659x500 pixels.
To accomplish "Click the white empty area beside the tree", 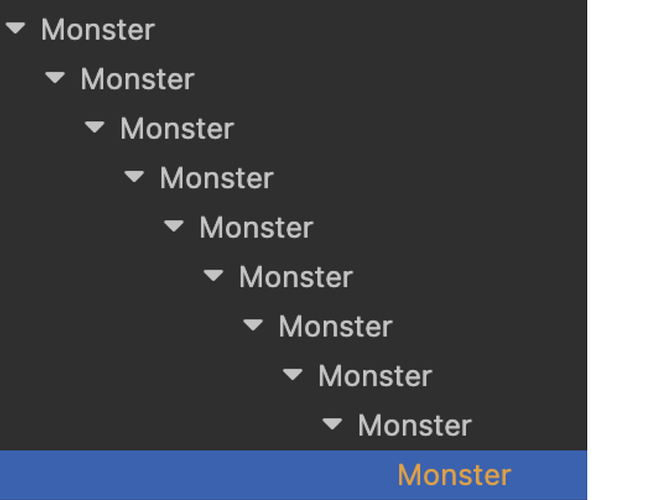I will pos(622,250).
